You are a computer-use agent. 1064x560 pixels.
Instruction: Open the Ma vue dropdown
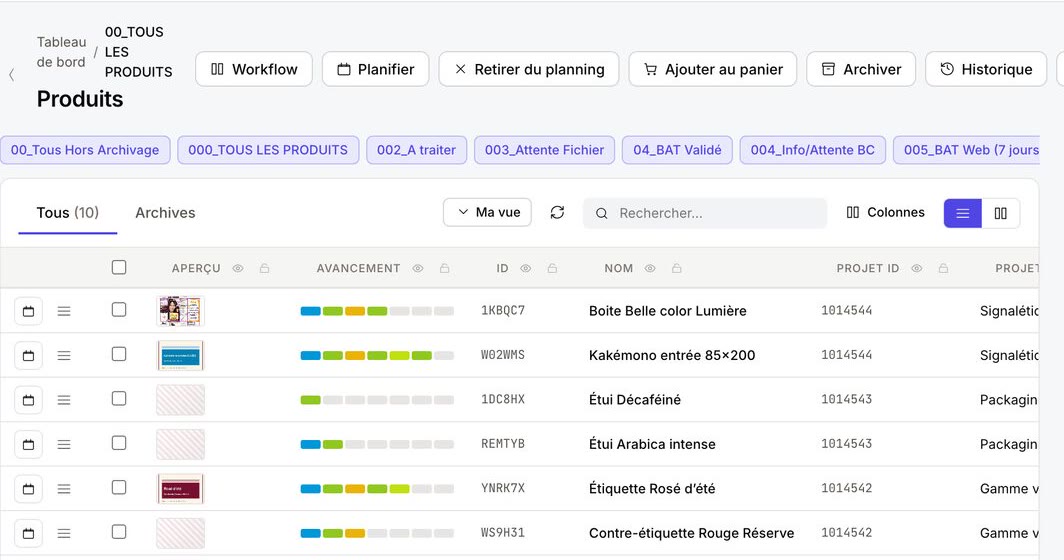pos(487,212)
